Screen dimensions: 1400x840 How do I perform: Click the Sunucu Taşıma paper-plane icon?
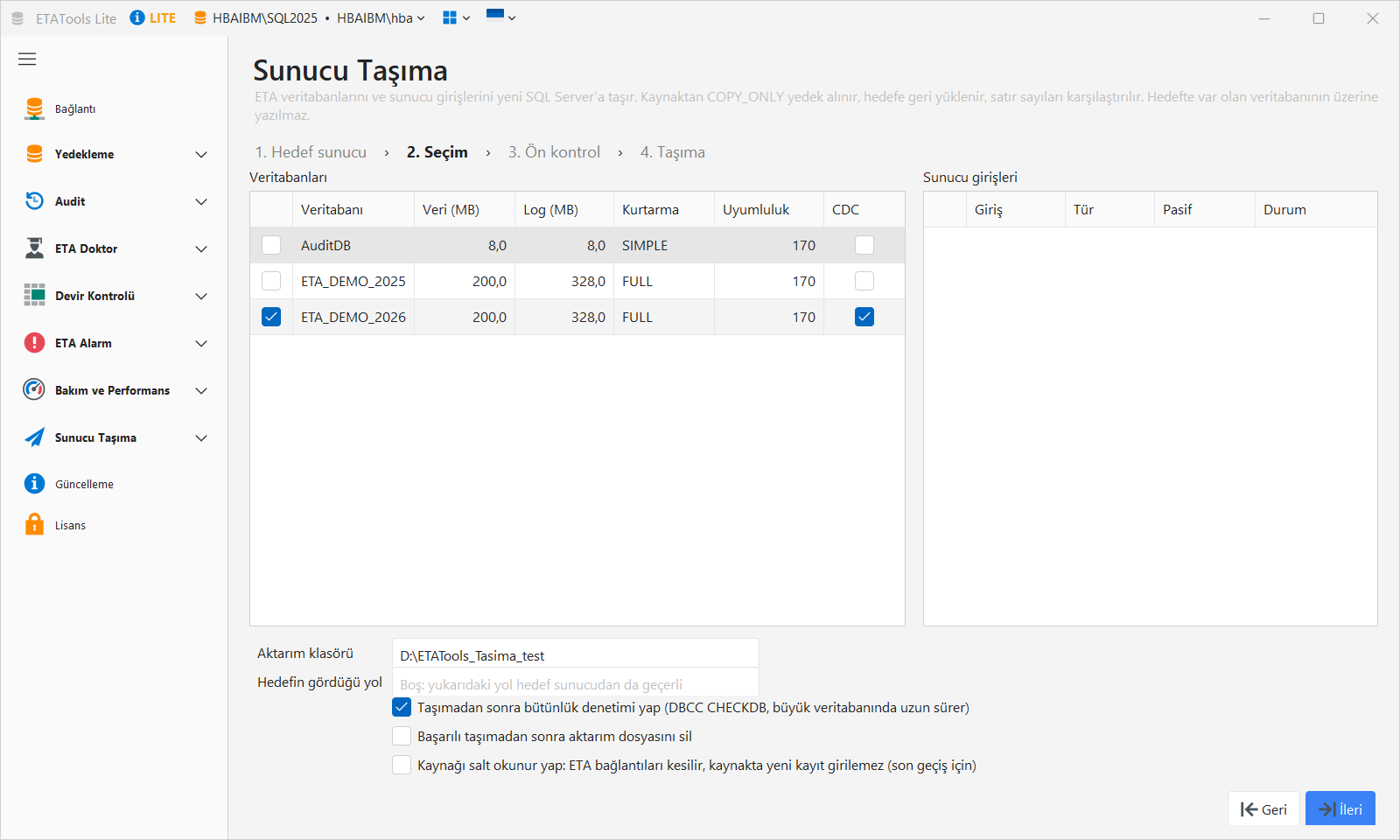tap(34, 437)
